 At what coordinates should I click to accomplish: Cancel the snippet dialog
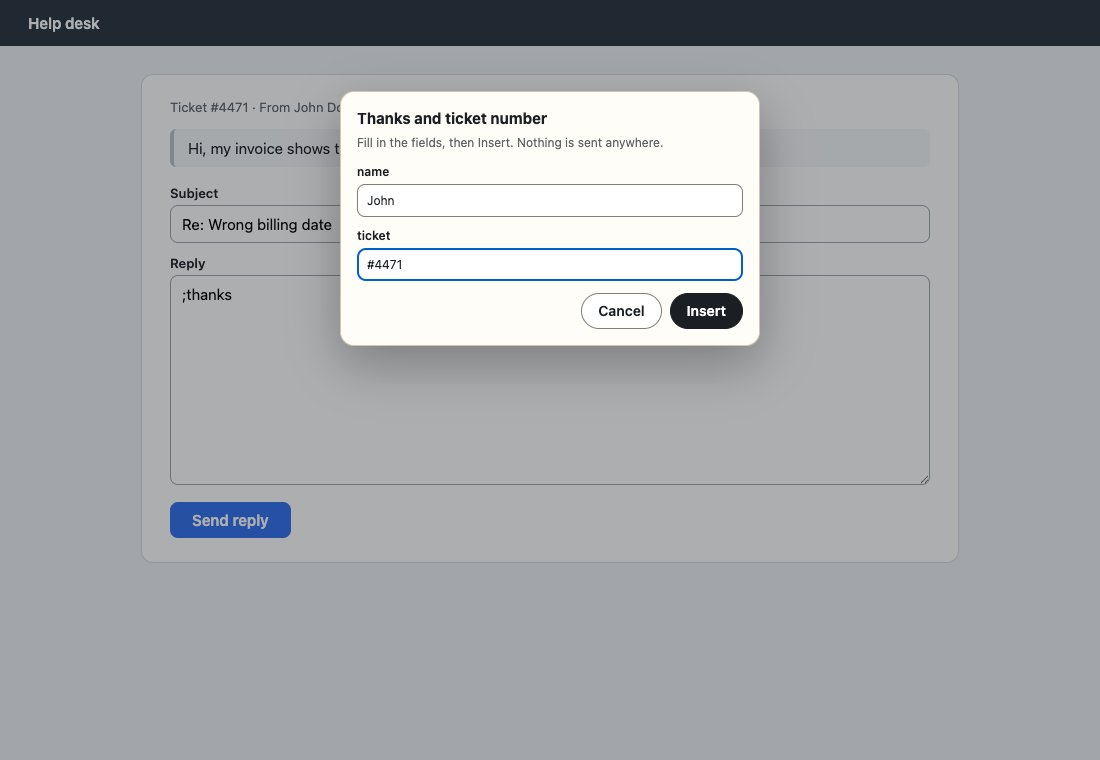[x=621, y=311]
